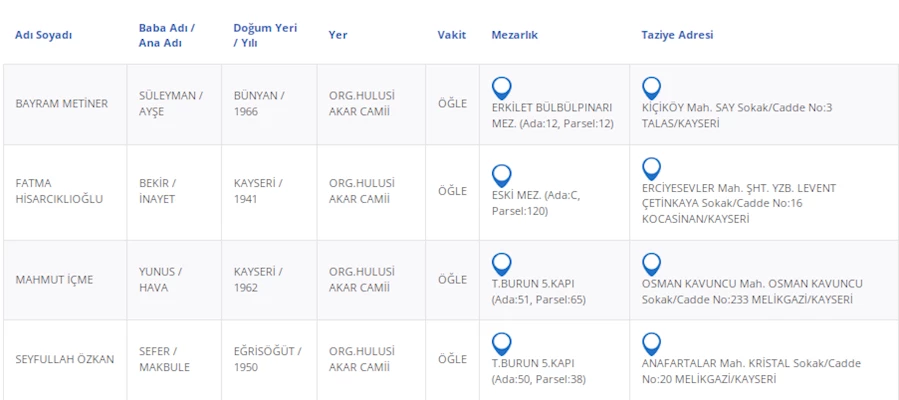The width and height of the screenshot is (899, 400).
Task: Click cemetery location pin for Fatma Hisarcıklıoğlu
Action: pyautogui.click(x=502, y=175)
